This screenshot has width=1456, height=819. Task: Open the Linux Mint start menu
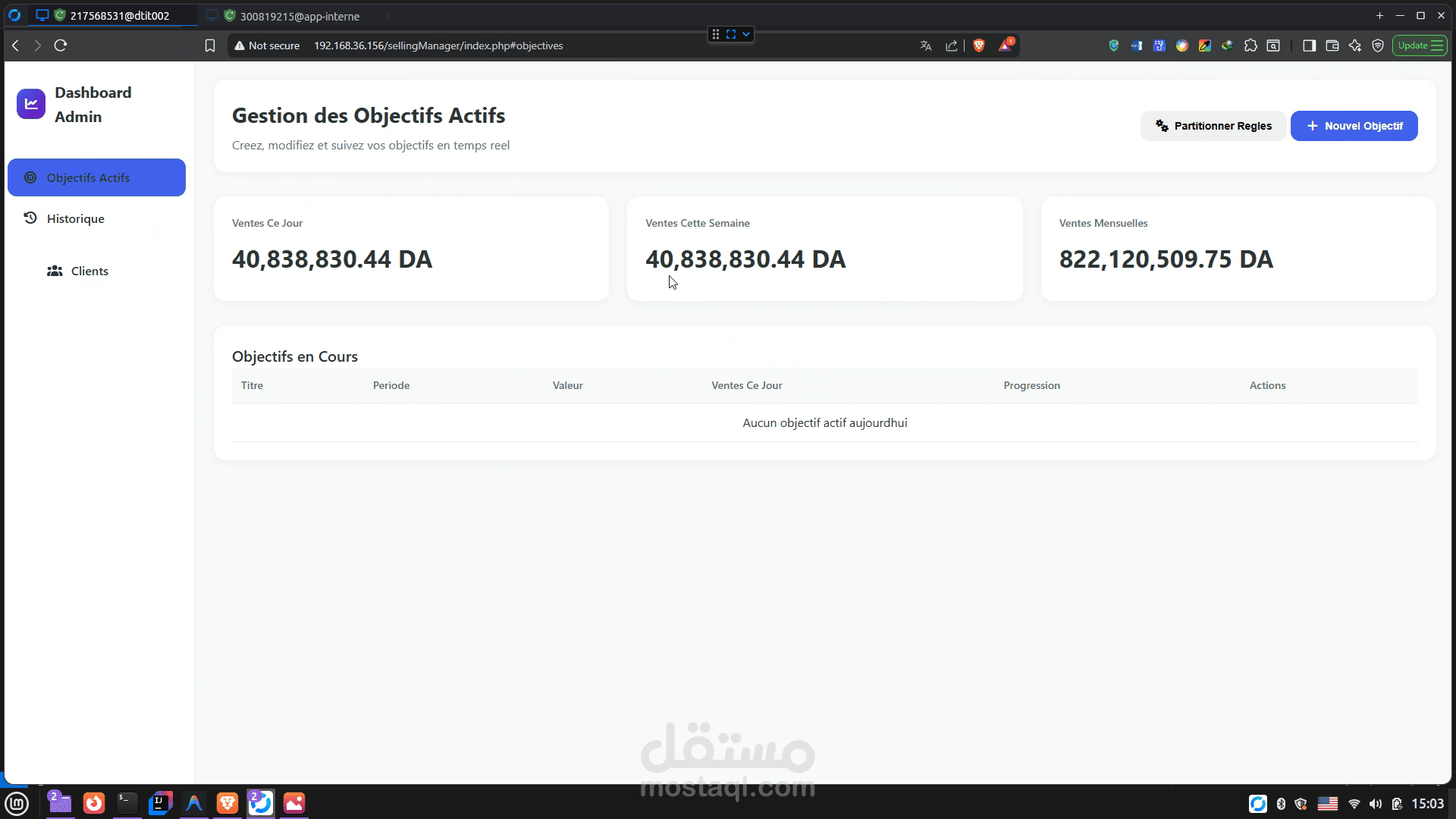pos(17,803)
